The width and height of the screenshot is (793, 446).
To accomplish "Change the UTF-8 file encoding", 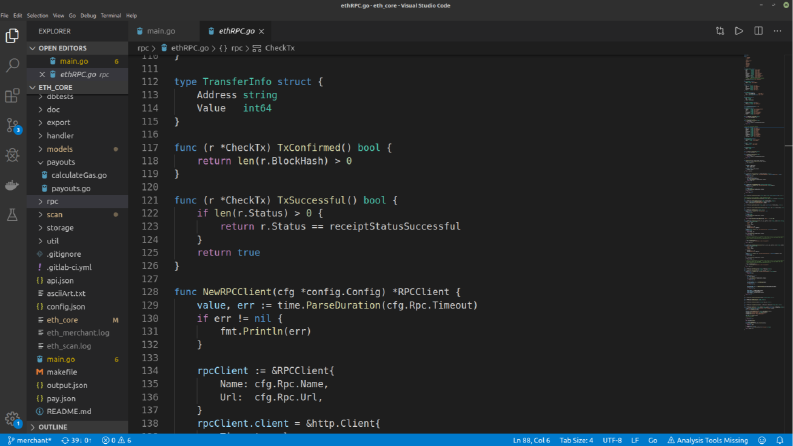I will click(x=612, y=440).
